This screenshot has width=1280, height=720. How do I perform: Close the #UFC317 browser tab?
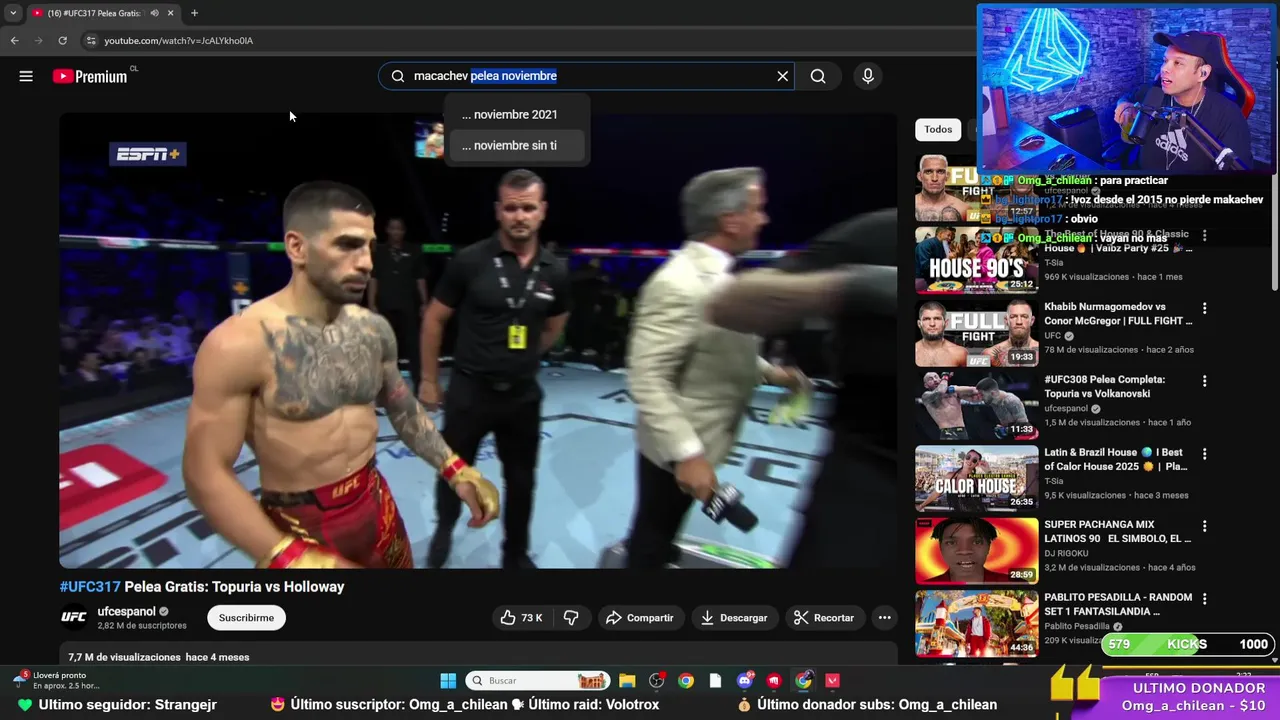pyautogui.click(x=170, y=13)
